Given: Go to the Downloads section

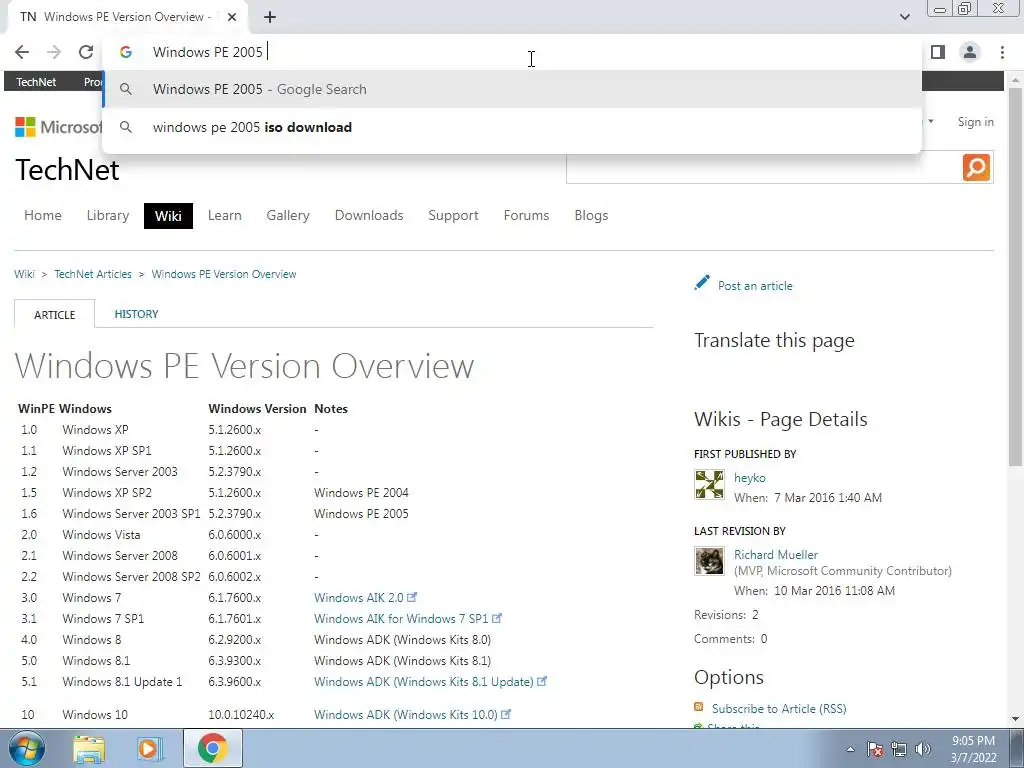Looking at the screenshot, I should coord(369,216).
